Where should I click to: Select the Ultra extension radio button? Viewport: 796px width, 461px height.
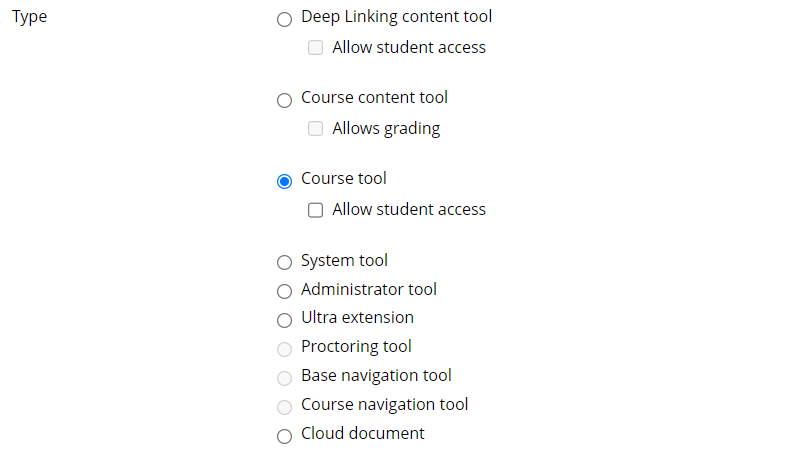pyautogui.click(x=284, y=320)
